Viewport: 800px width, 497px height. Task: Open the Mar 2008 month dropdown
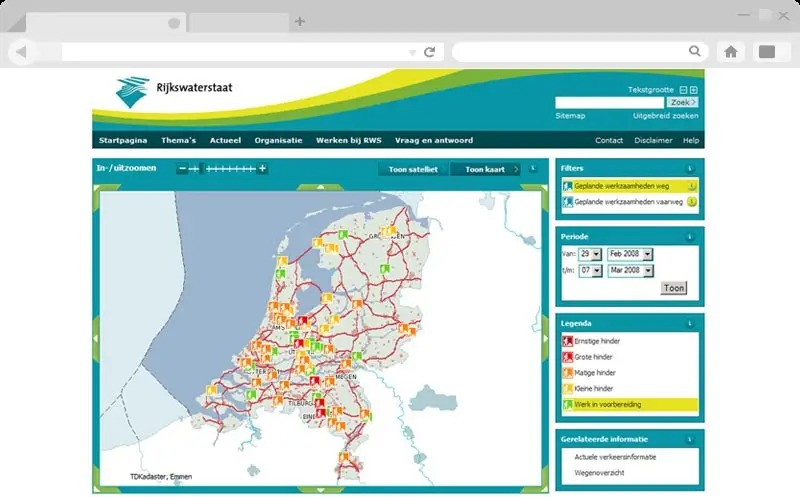tap(647, 271)
